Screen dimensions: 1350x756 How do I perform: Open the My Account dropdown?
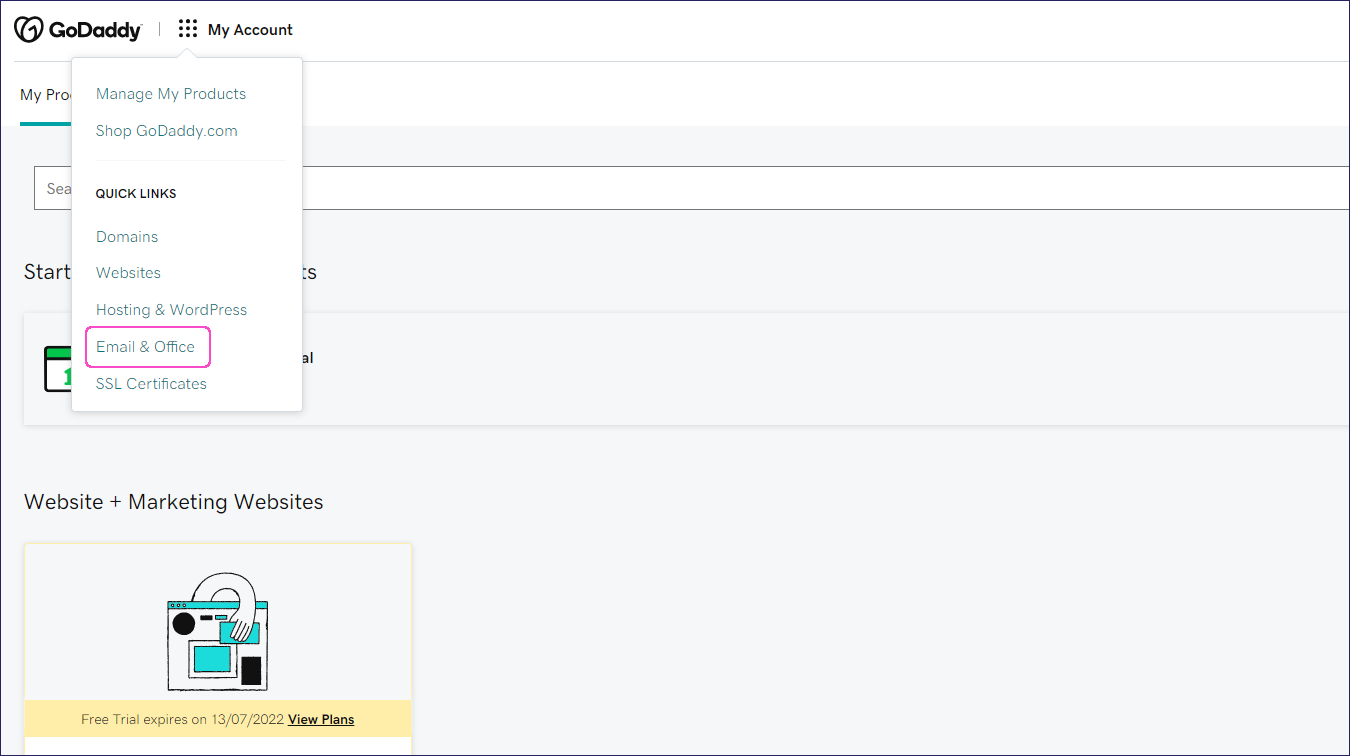pyautogui.click(x=248, y=29)
